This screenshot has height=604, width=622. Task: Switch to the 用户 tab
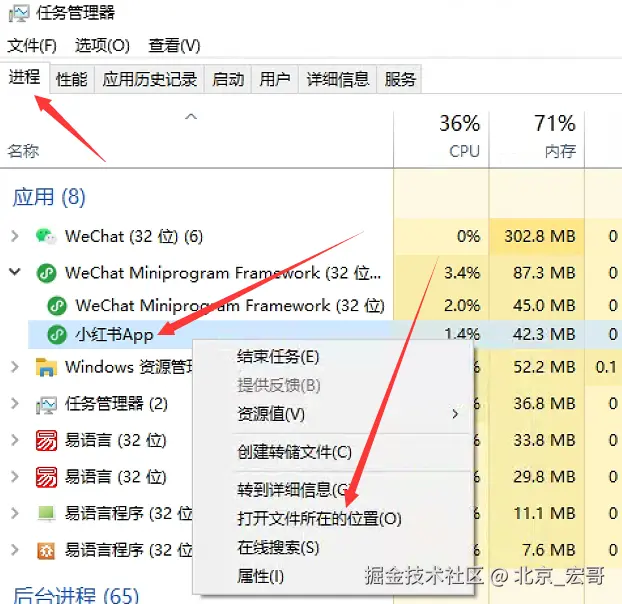pos(275,79)
